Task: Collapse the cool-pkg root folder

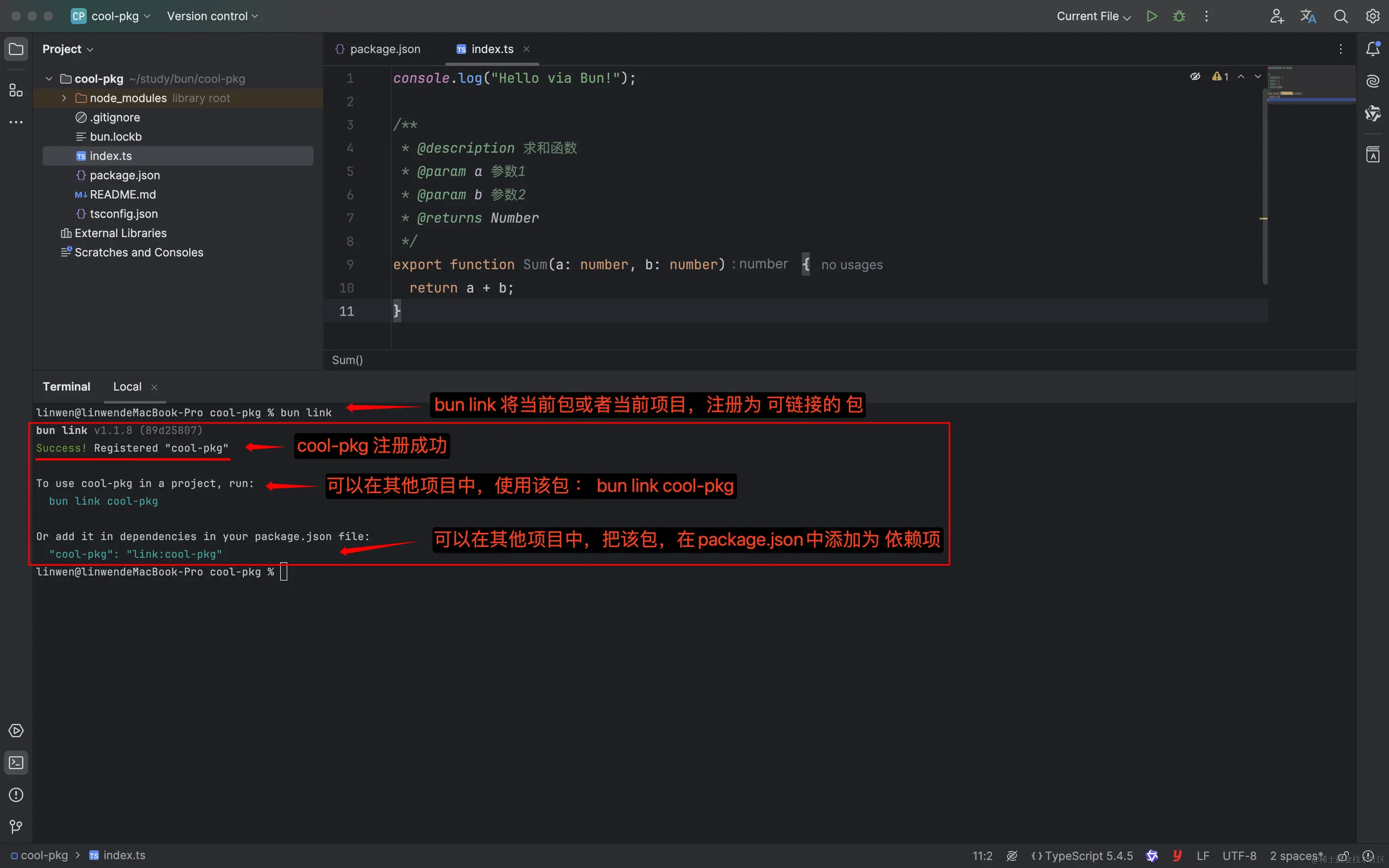Action: (x=49, y=79)
